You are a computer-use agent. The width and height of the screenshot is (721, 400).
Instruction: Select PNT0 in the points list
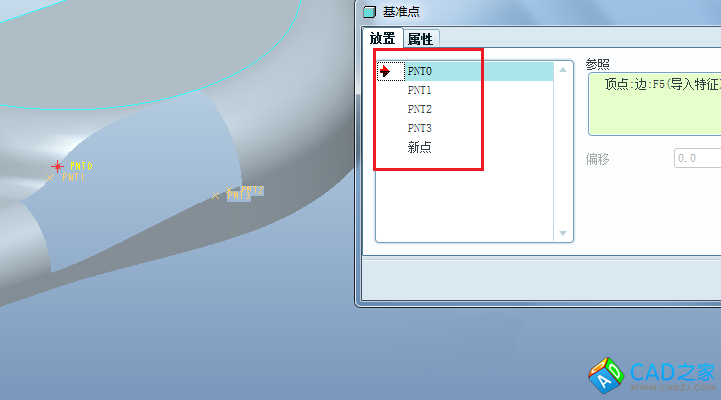click(x=420, y=71)
